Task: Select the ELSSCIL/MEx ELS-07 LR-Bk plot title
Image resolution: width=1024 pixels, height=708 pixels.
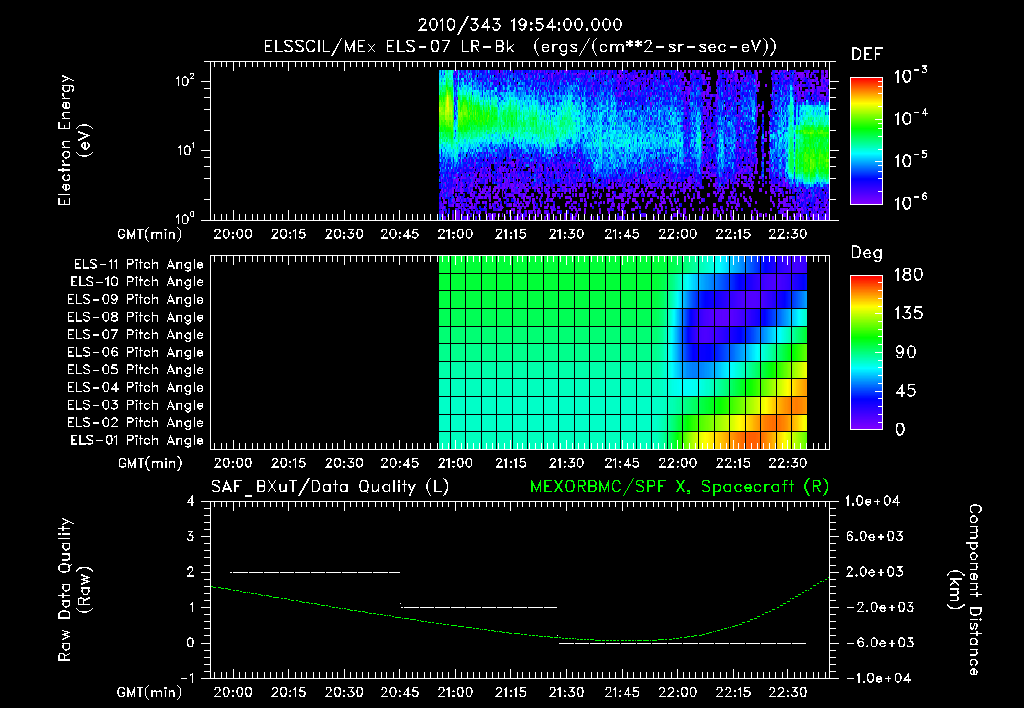Action: (520, 47)
